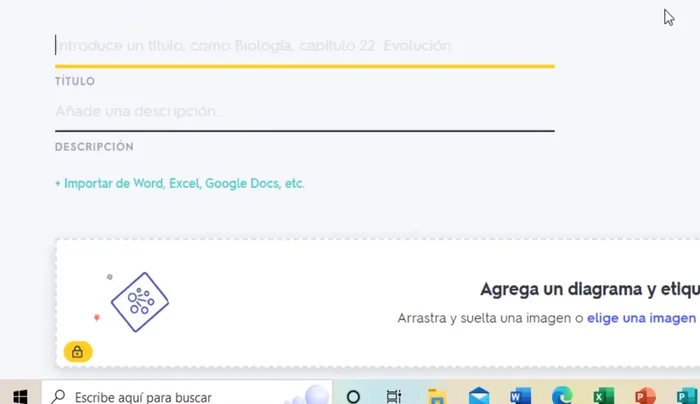Open Microsoft Edge from the taskbar

click(562, 396)
